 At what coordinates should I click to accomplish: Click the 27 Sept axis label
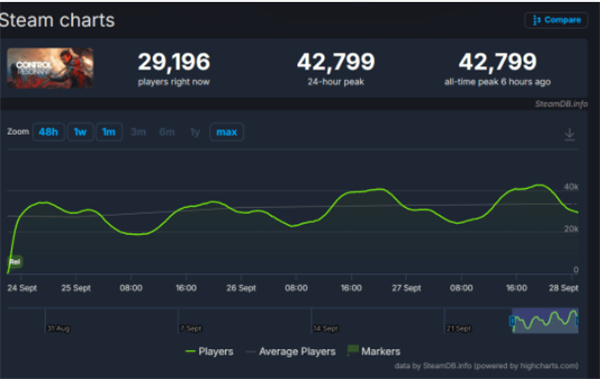pos(406,288)
